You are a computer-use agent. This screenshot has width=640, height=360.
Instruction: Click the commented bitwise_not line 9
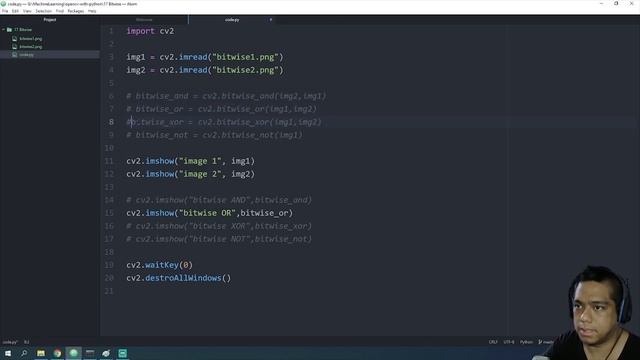click(x=214, y=135)
